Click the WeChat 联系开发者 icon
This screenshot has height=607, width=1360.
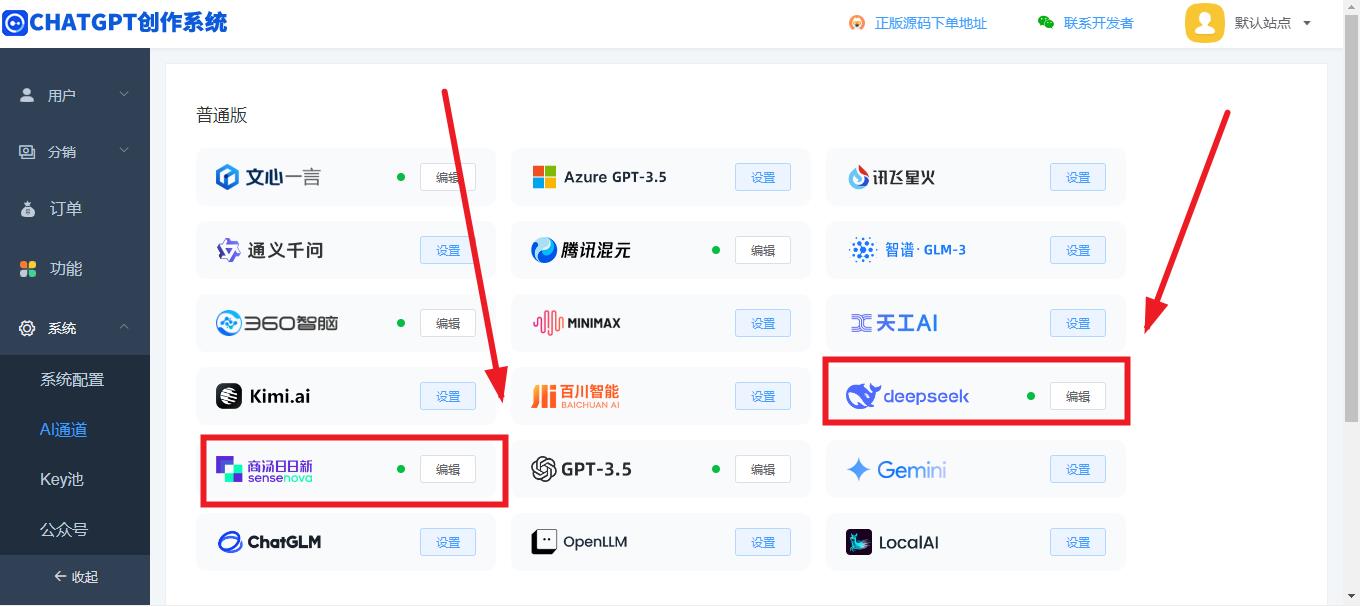coord(1046,22)
